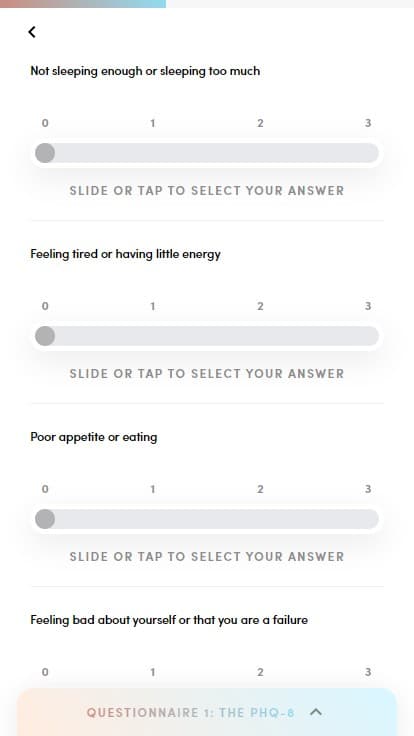Viewport: 414px width, 736px height.
Task: Tap the 0 label above the sleeping slider
Action: tap(45, 123)
